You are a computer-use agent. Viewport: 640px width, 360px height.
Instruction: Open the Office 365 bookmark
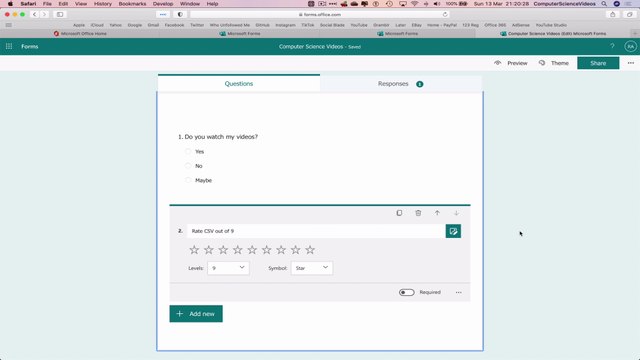(x=495, y=25)
